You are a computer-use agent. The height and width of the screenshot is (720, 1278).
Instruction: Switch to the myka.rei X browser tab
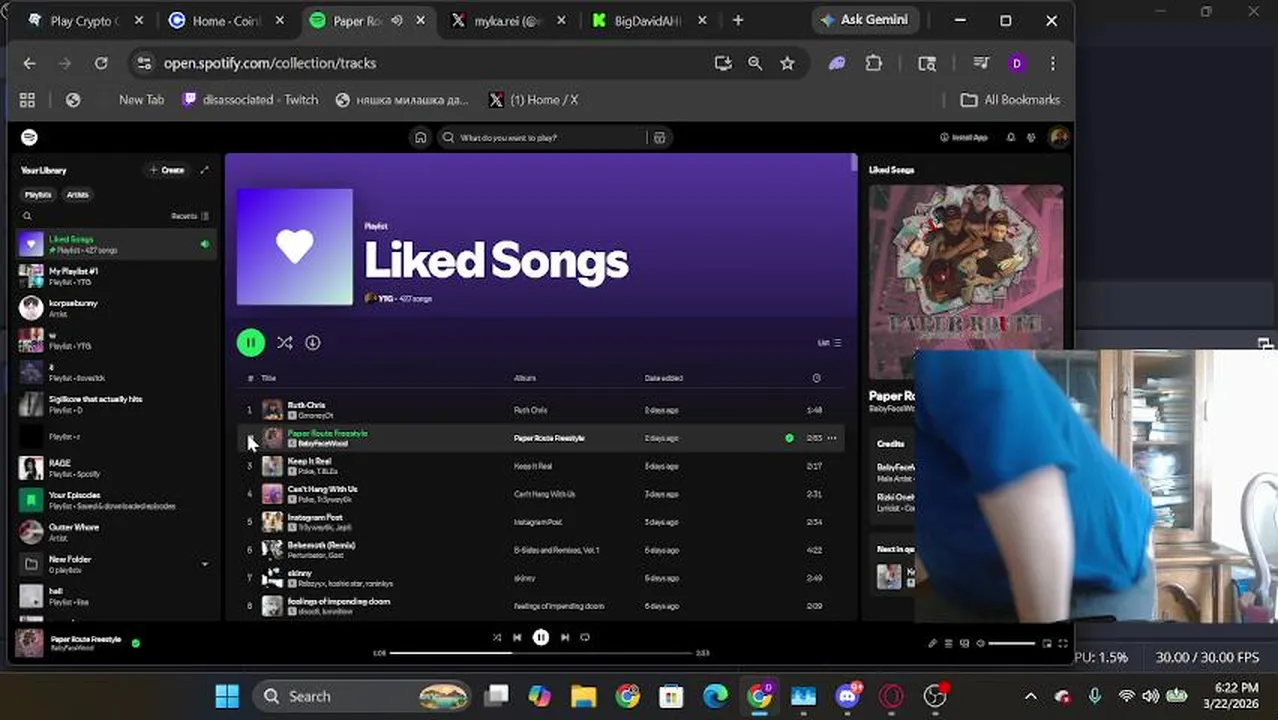pyautogui.click(x=510, y=20)
